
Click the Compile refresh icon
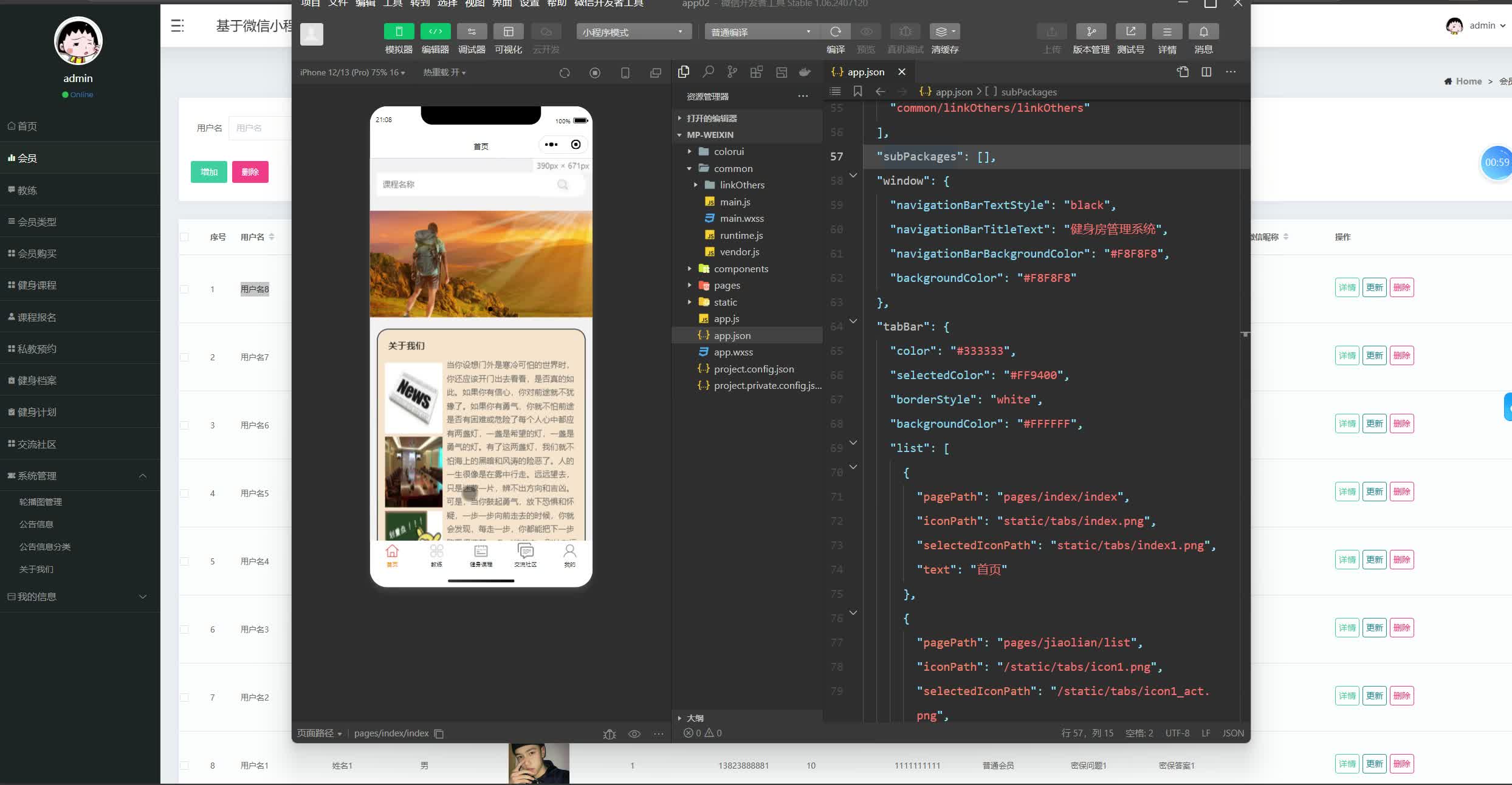(836, 32)
